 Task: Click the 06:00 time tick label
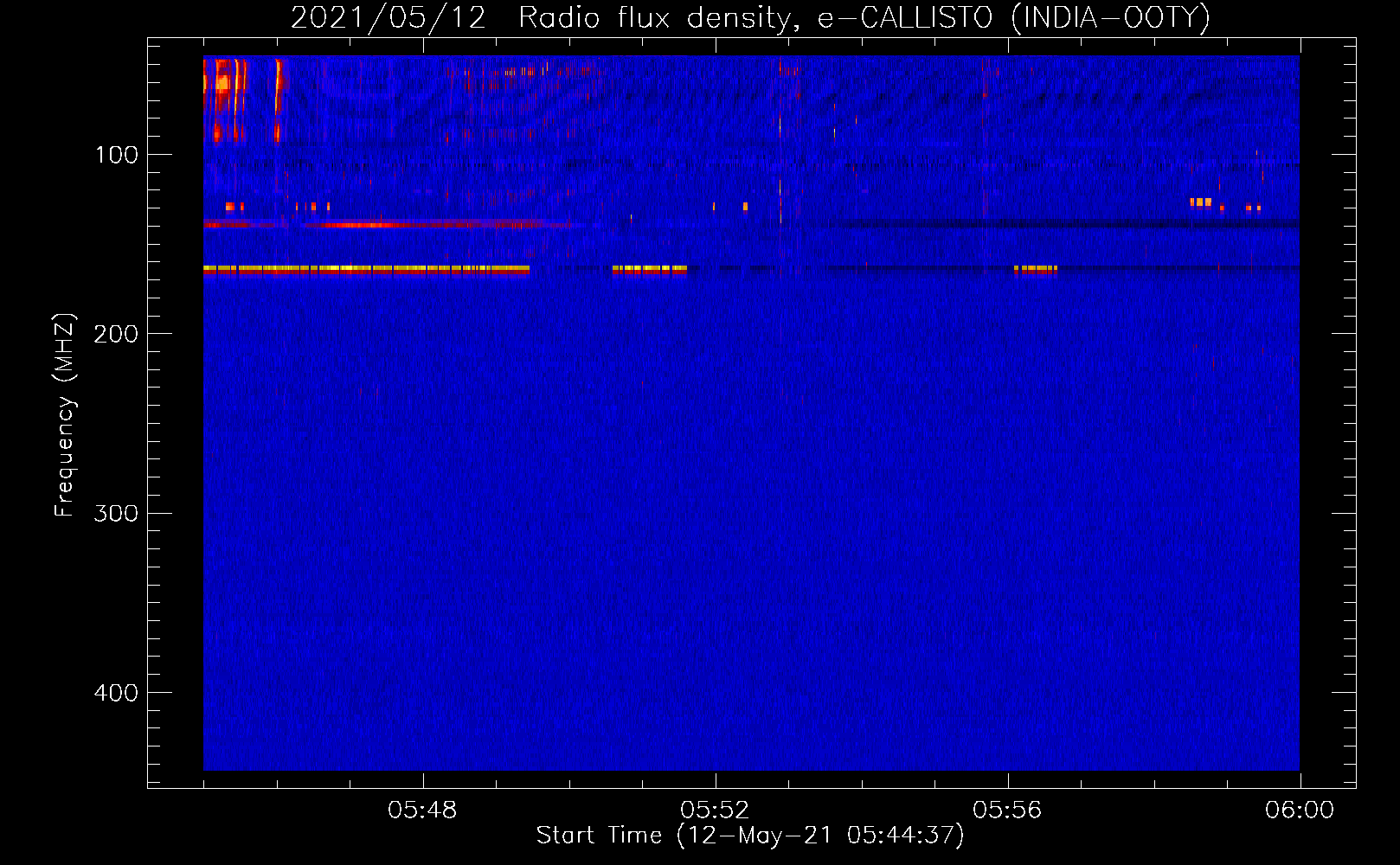point(1300,811)
